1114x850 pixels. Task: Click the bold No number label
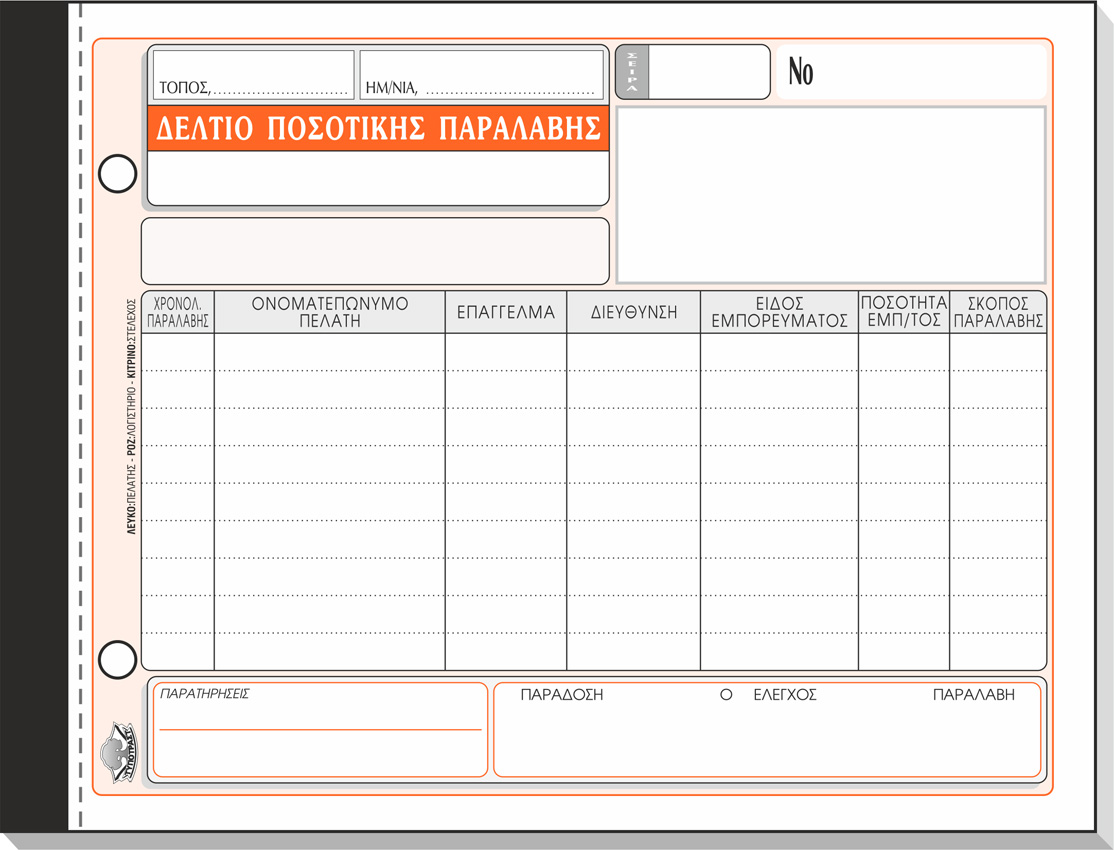coord(801,72)
